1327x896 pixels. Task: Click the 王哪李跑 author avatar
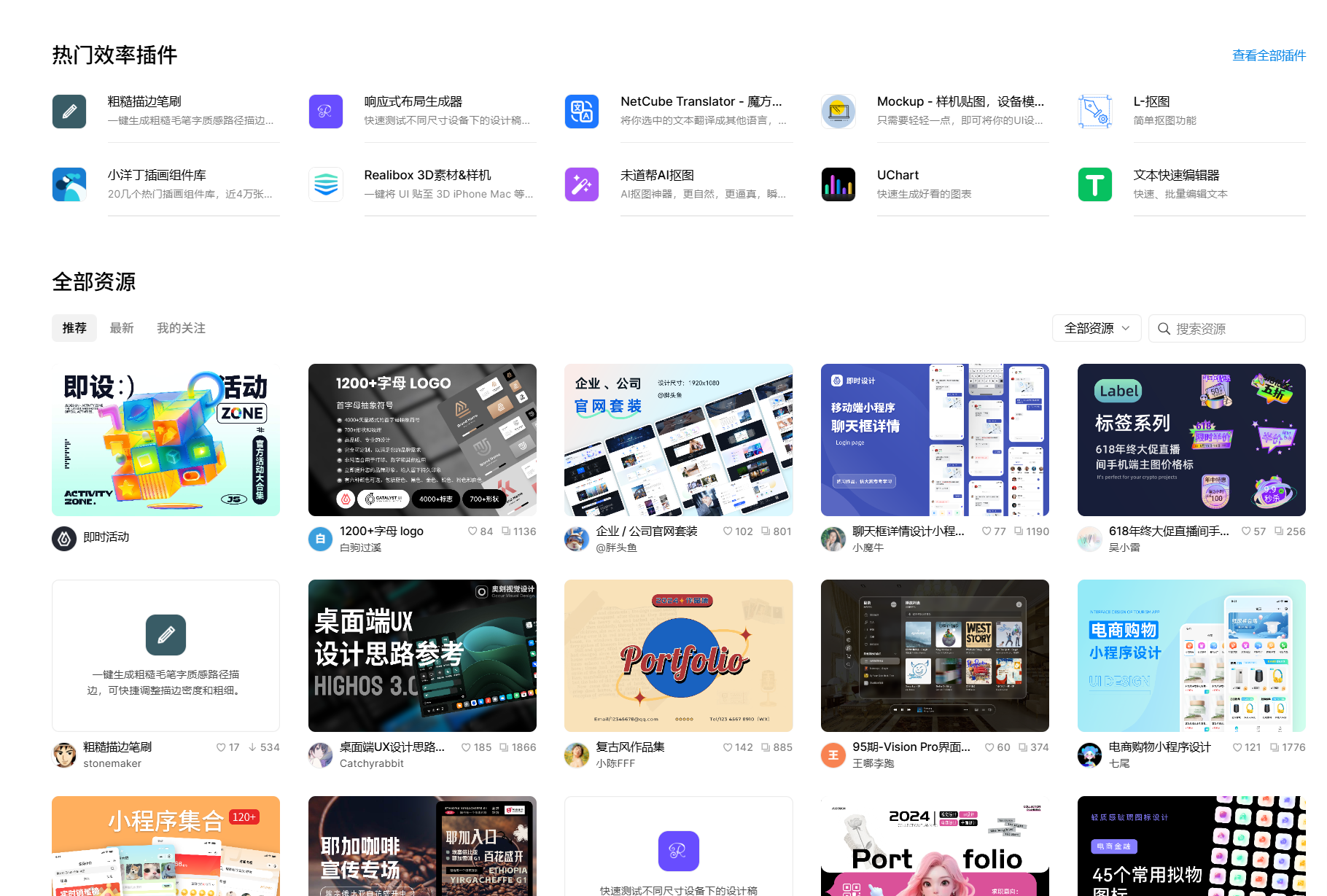click(x=833, y=755)
